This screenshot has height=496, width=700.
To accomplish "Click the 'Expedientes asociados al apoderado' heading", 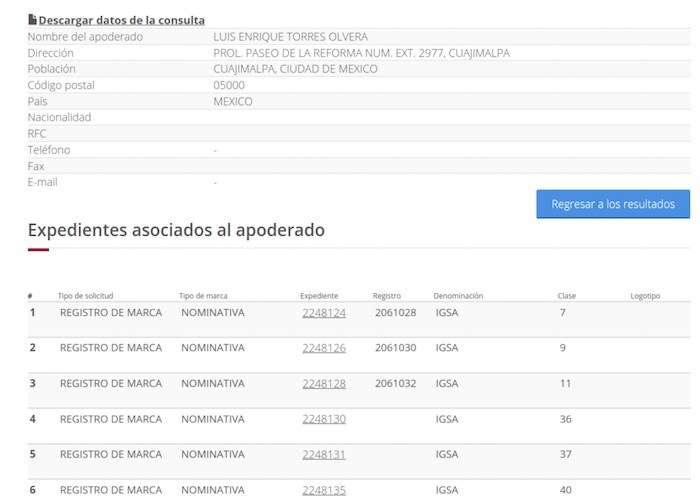I will click(x=176, y=230).
